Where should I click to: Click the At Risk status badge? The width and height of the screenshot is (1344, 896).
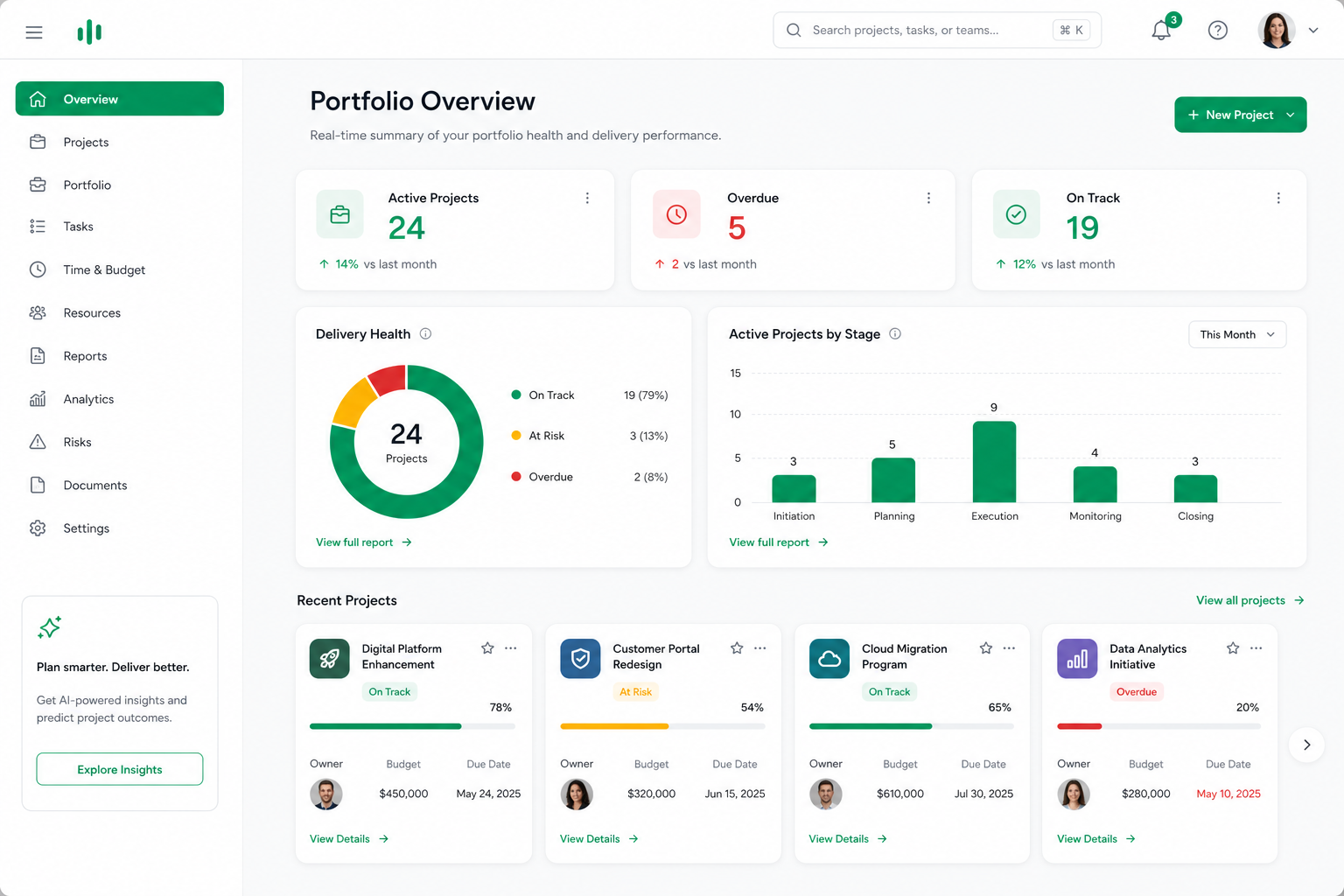pos(636,692)
